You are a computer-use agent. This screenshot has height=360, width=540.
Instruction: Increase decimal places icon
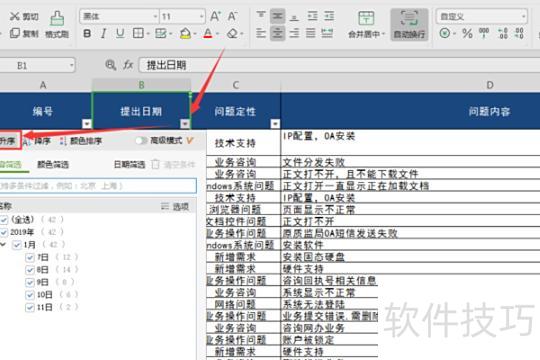(502, 33)
